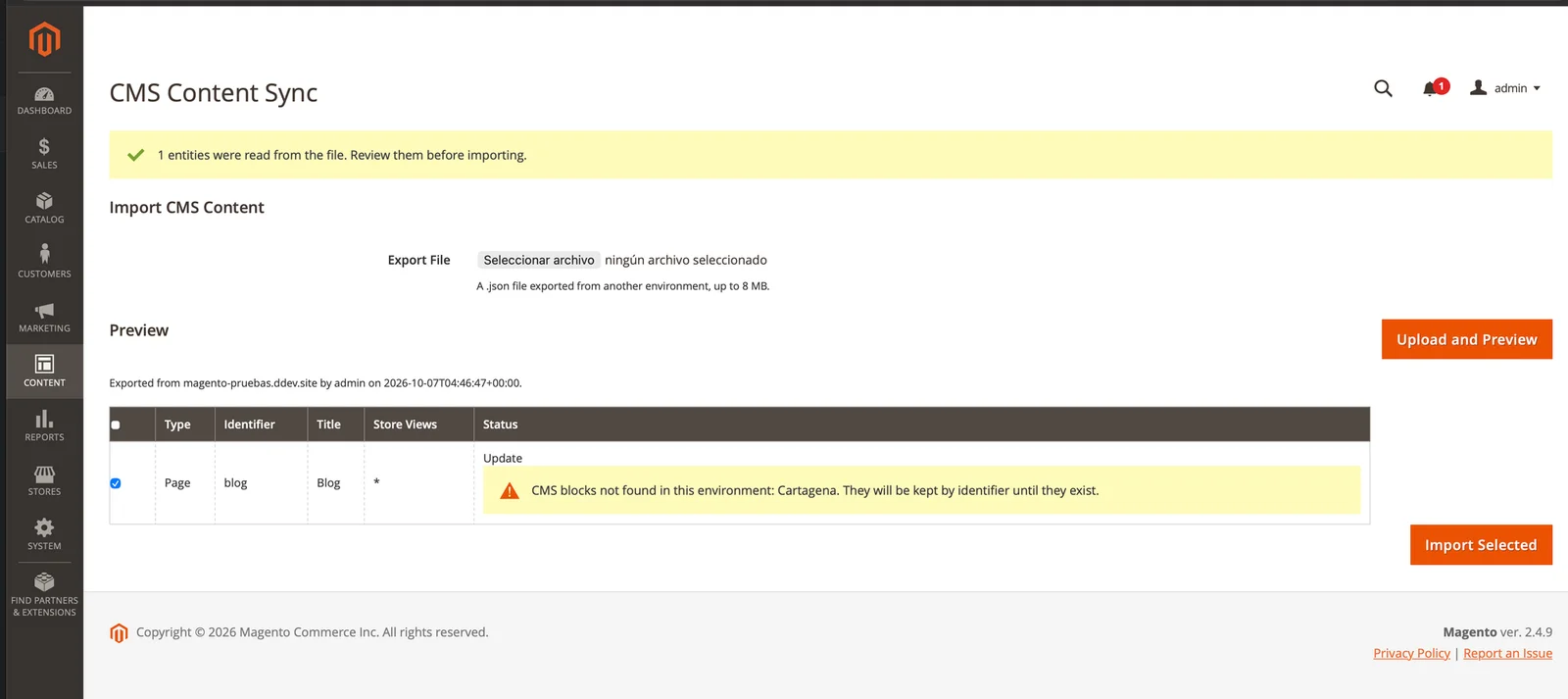This screenshot has height=699, width=1568.
Task: Click the Magento logo in sidebar
Action: tap(44, 39)
